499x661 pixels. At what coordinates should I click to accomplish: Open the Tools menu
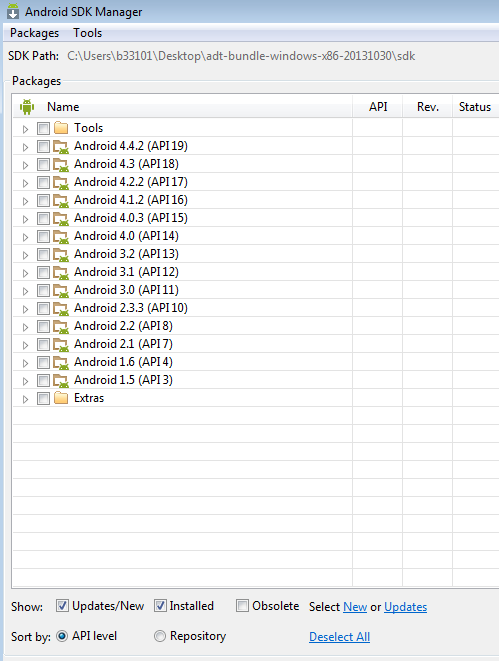pyautogui.click(x=88, y=33)
